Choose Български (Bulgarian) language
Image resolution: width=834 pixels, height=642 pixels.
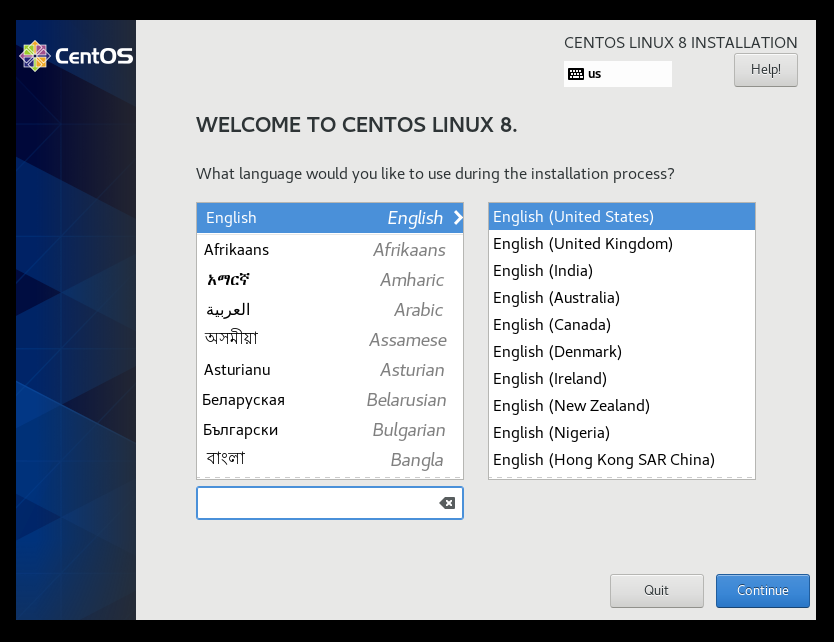[330, 430]
